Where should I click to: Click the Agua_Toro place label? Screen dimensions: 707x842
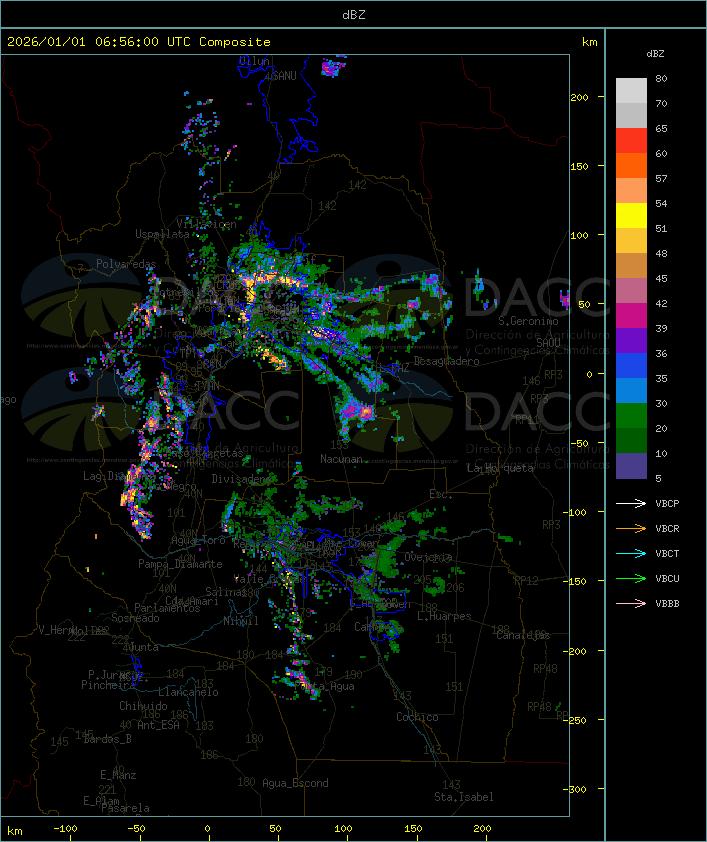click(198, 540)
